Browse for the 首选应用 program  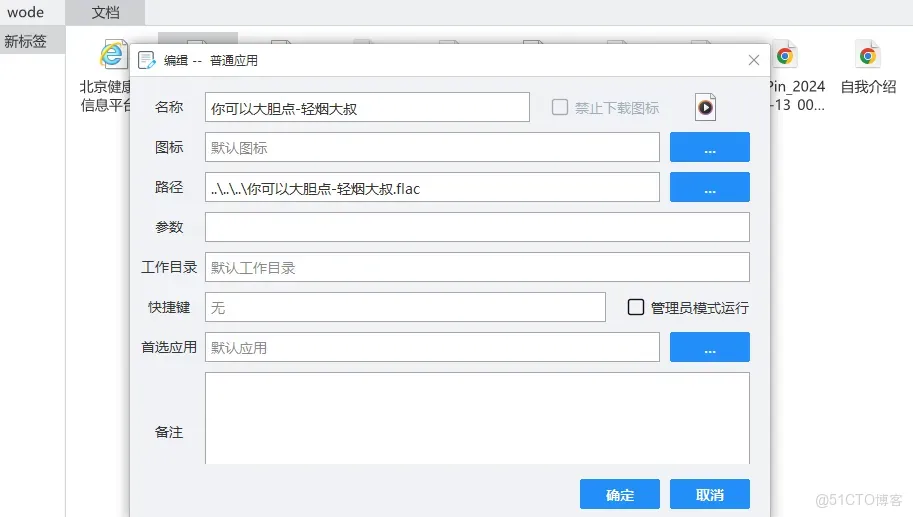710,347
